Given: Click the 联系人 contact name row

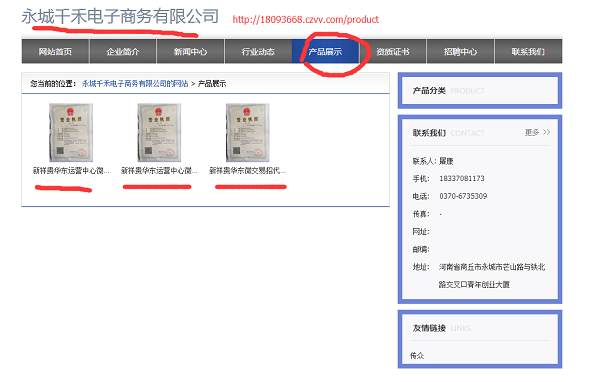Looking at the screenshot, I should [x=433, y=161].
